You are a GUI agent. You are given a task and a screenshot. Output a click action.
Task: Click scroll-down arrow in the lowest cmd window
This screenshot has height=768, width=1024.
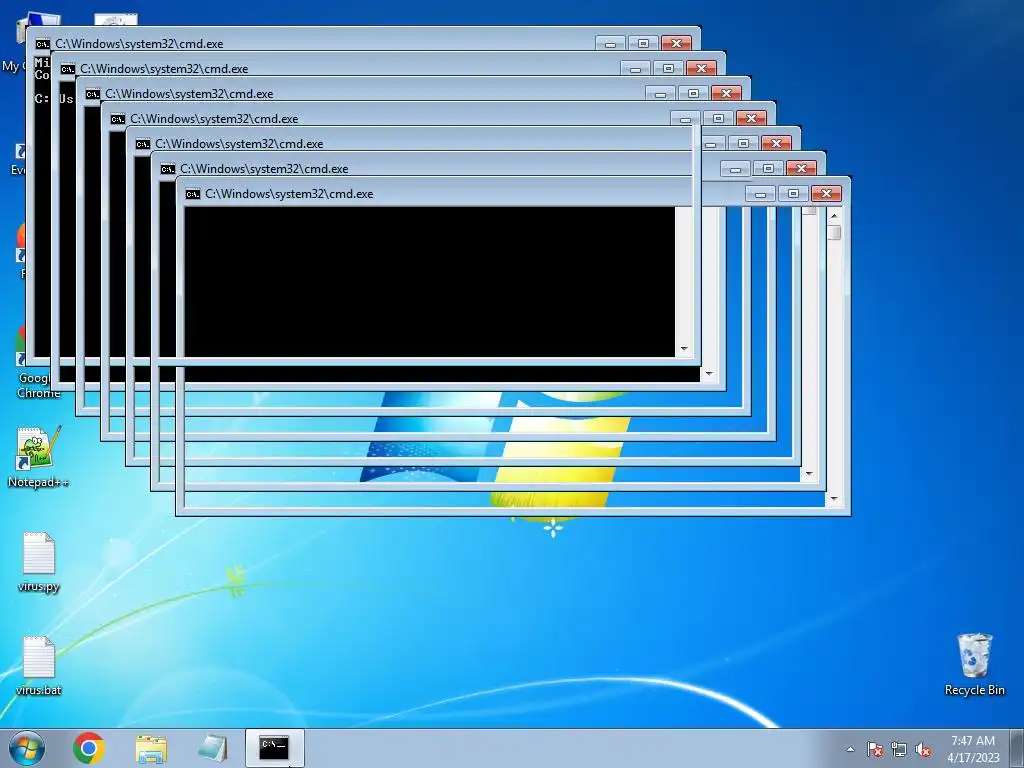[834, 499]
